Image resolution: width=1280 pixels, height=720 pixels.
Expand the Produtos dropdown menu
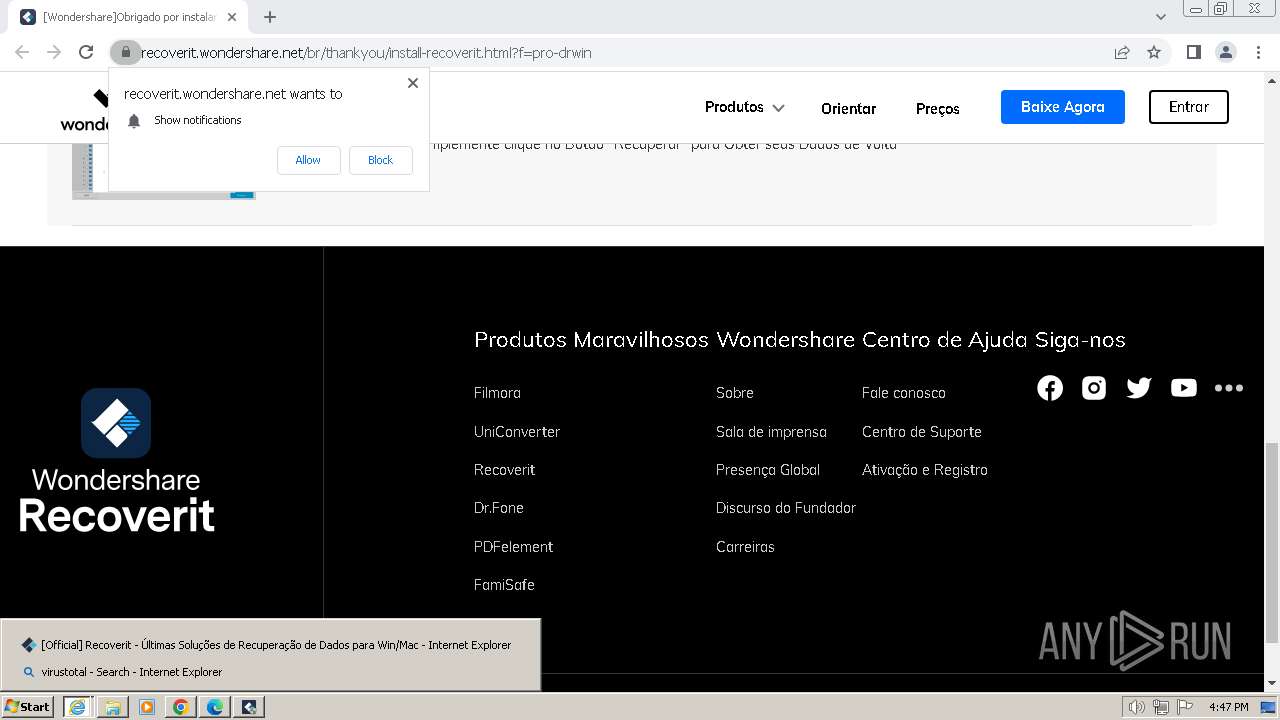click(744, 107)
